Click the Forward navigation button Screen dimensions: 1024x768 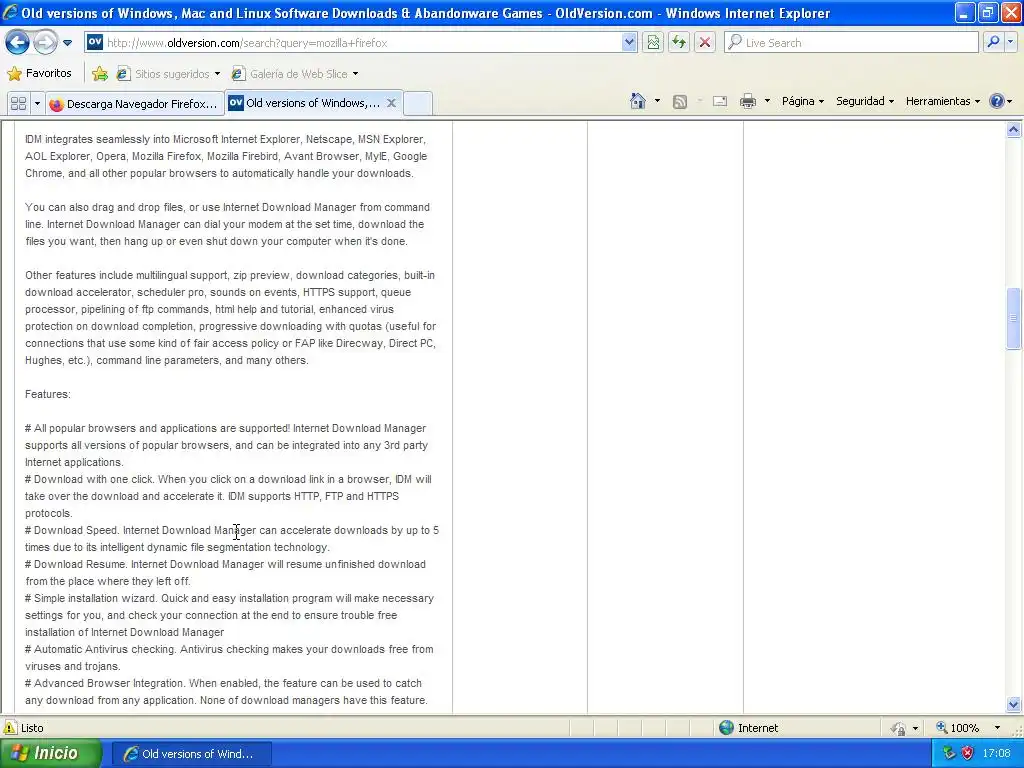[x=45, y=43]
